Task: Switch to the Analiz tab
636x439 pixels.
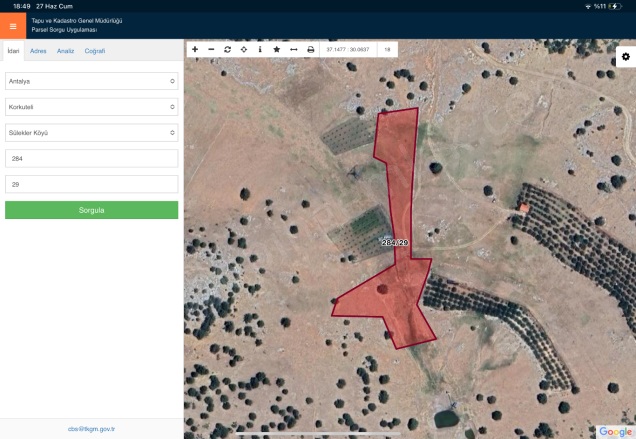Action: [x=65, y=51]
